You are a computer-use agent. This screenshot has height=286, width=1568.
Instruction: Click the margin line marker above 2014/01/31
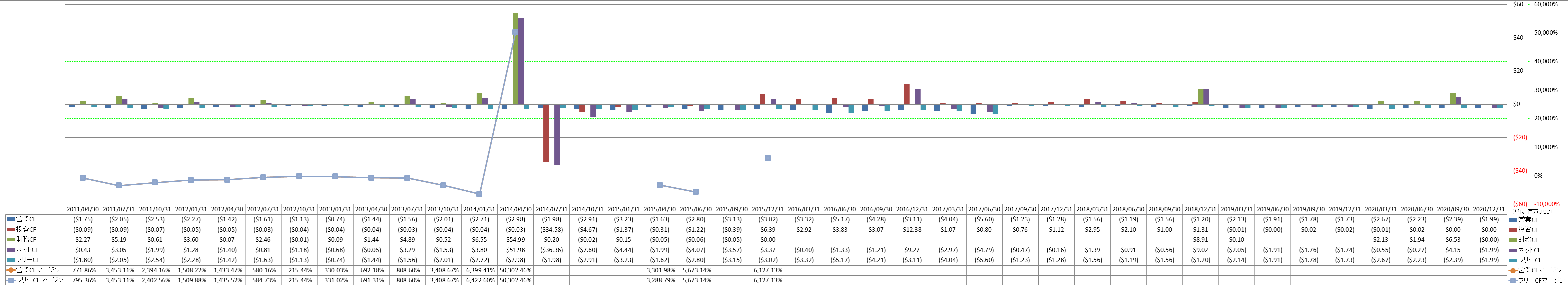(x=480, y=194)
